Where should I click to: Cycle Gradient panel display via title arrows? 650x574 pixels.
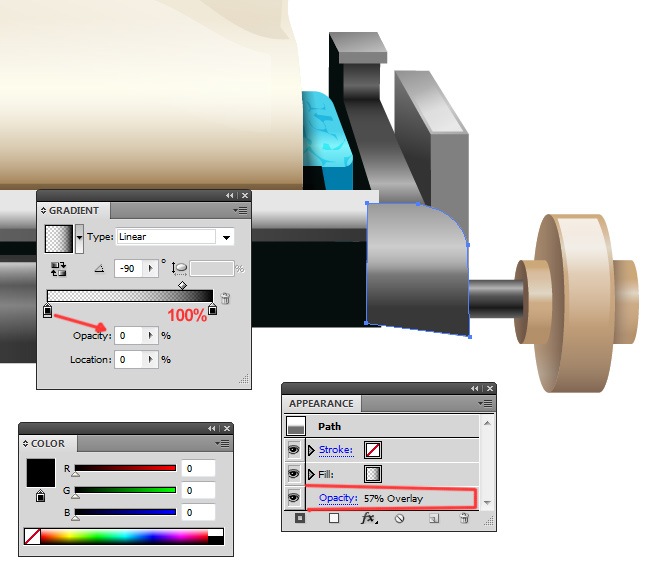(44, 211)
